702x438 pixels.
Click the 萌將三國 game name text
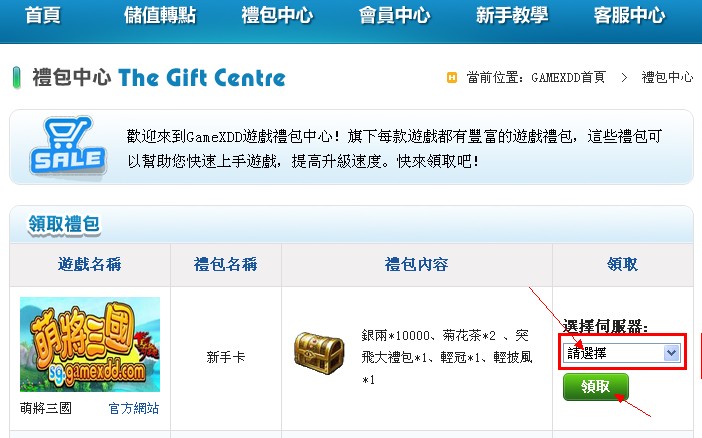coord(46,408)
